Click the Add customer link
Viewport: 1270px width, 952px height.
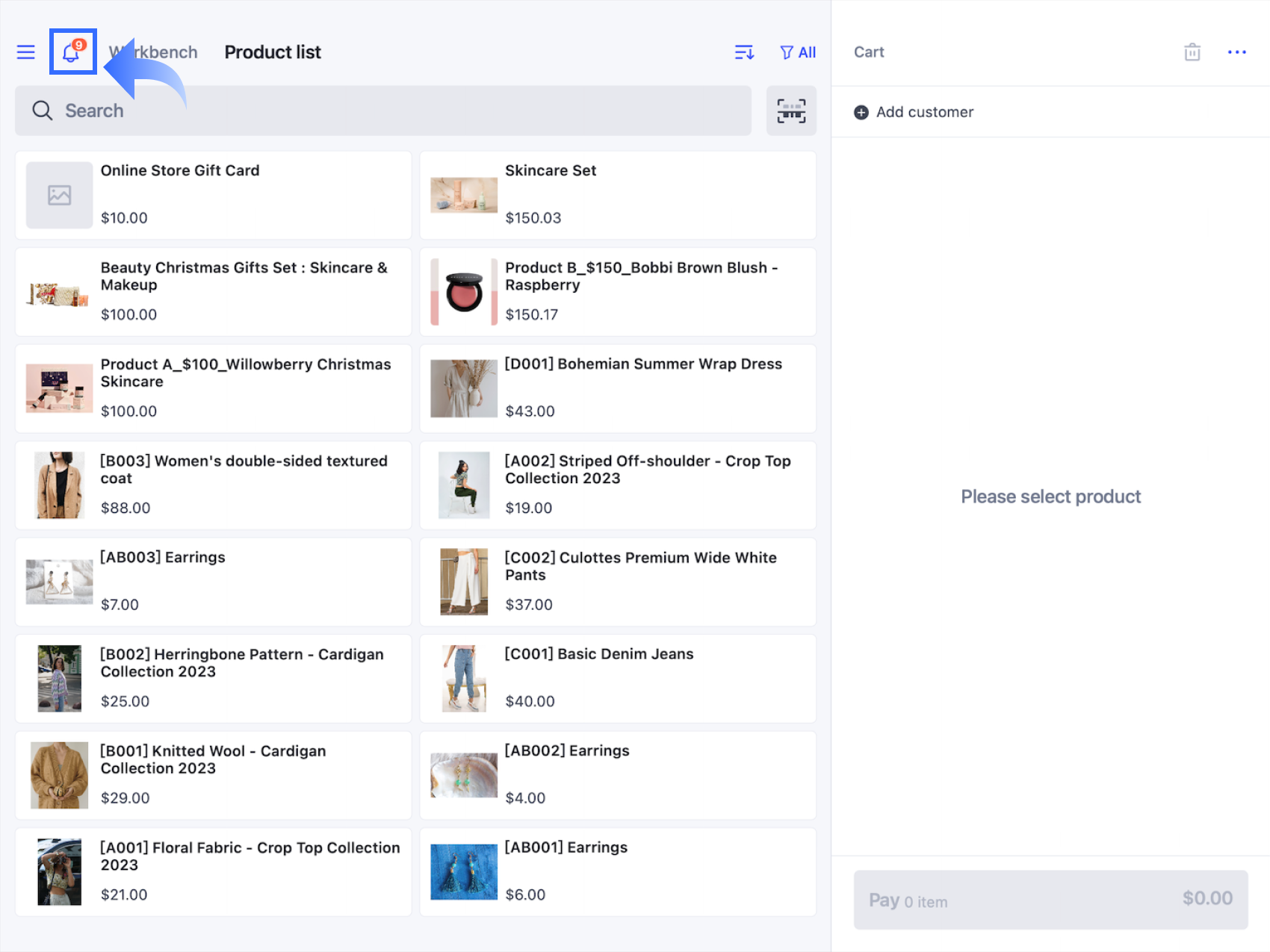click(x=925, y=112)
